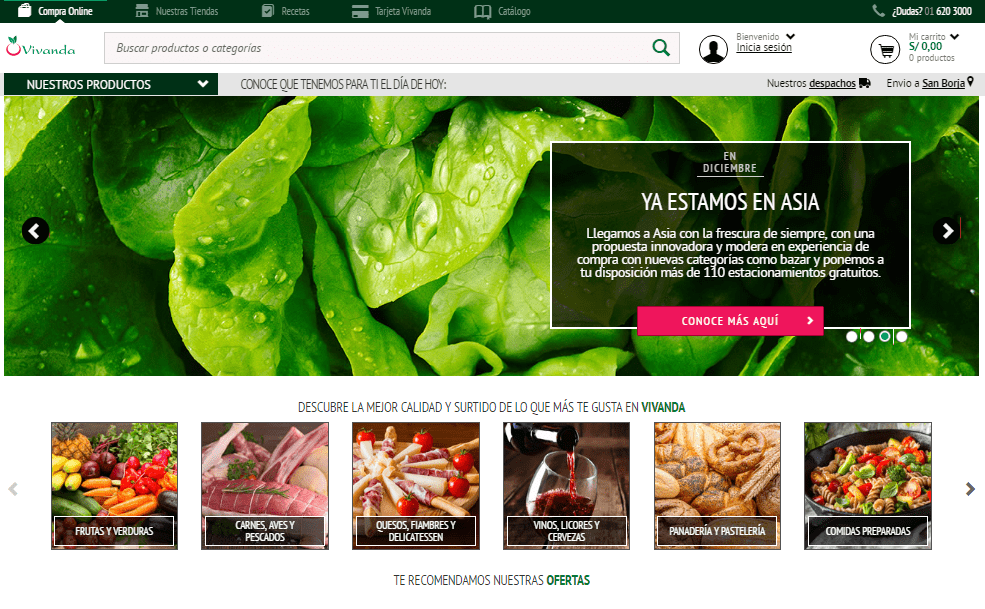Advance to next banner slide arrow

click(x=946, y=231)
